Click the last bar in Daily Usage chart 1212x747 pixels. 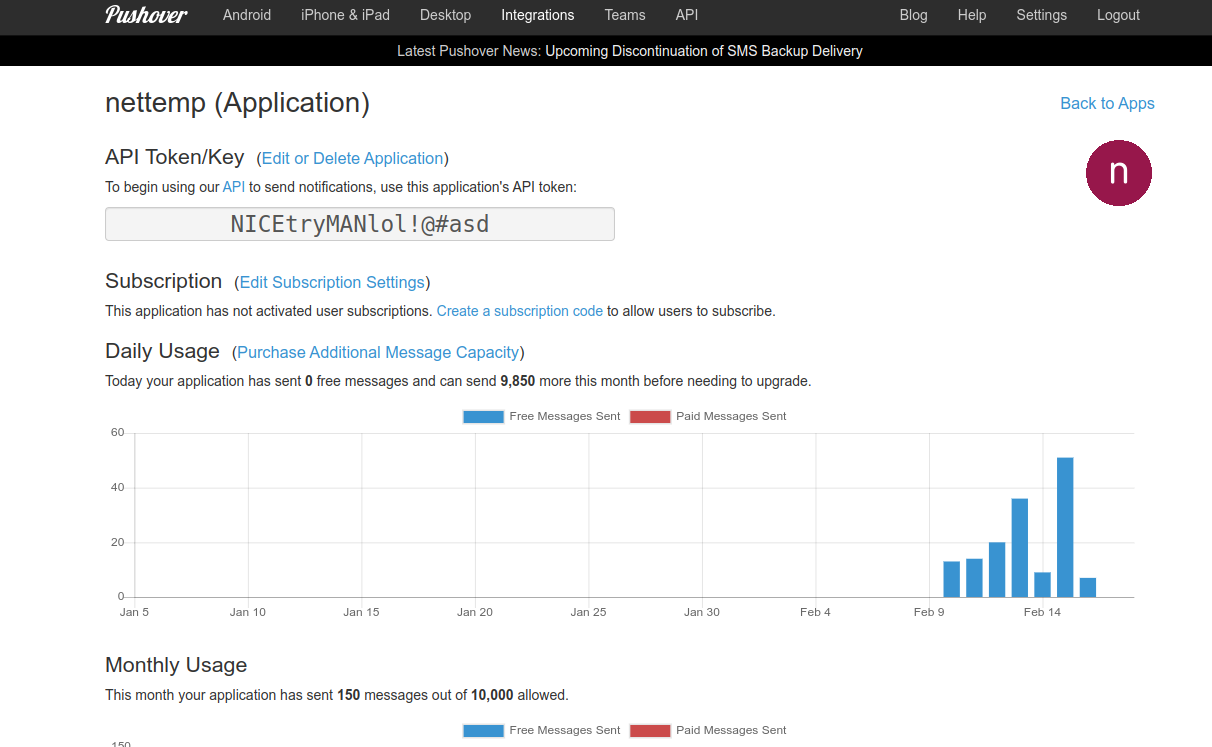tap(1088, 587)
